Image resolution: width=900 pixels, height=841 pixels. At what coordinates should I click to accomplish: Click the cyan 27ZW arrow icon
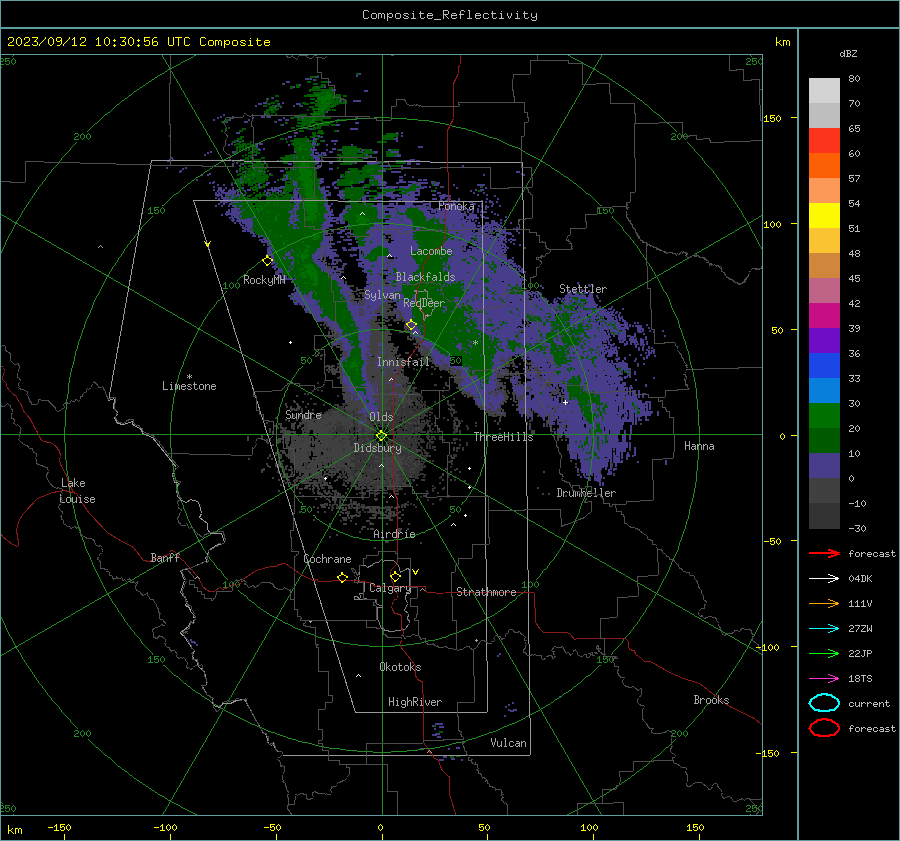pyautogui.click(x=824, y=629)
